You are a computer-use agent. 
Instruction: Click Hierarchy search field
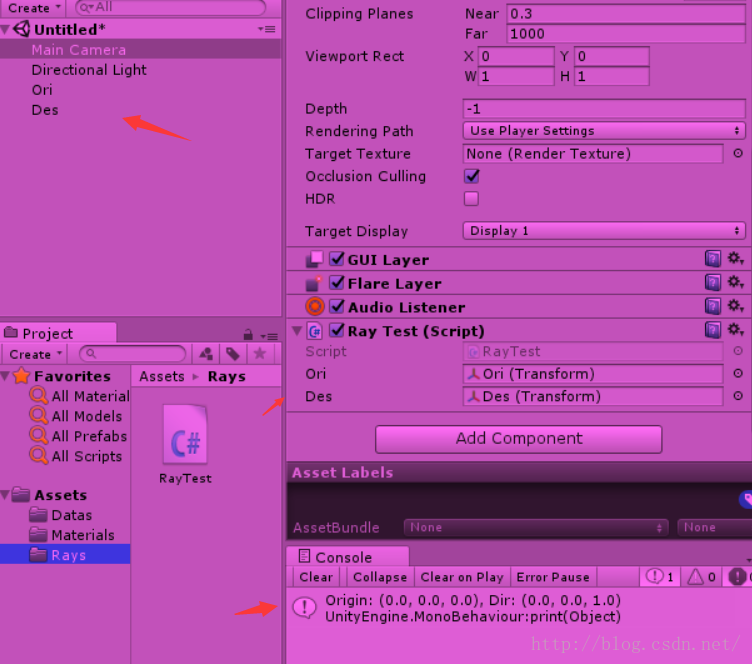tap(170, 7)
